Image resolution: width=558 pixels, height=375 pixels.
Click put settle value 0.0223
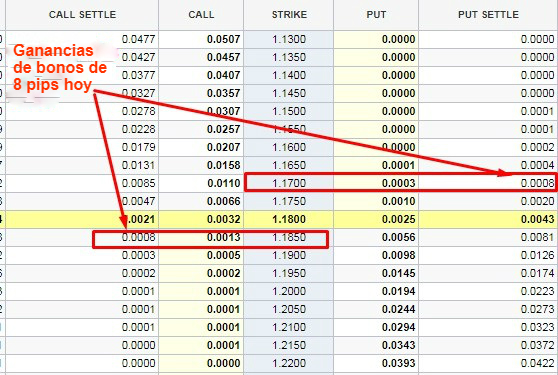click(x=537, y=291)
